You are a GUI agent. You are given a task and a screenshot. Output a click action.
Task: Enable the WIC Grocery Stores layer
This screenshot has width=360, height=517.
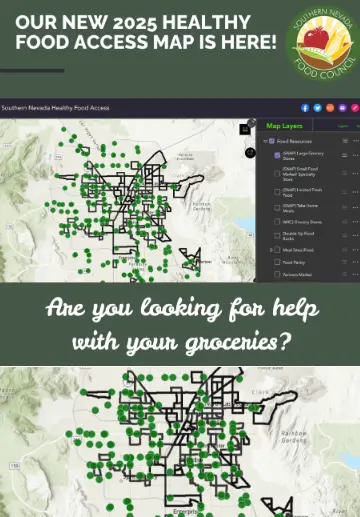click(277, 222)
